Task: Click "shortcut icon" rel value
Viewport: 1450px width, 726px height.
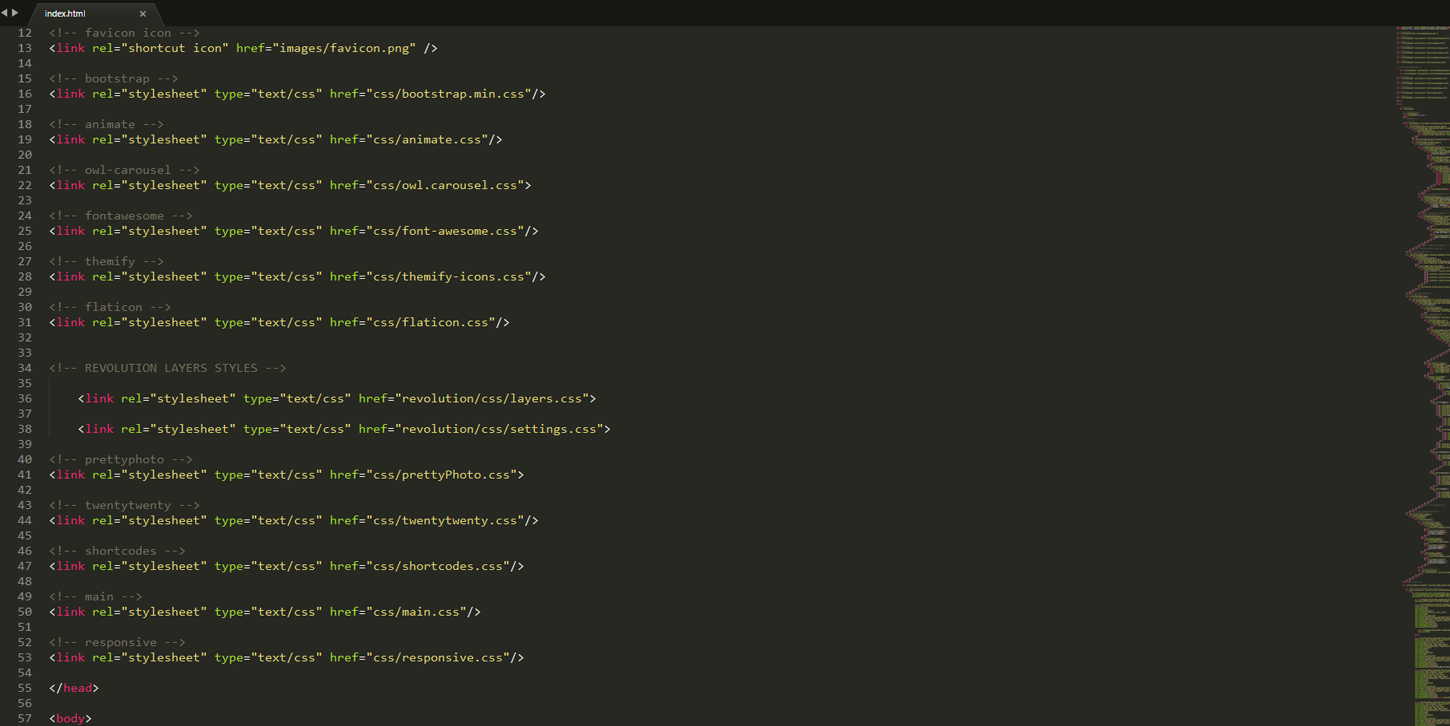Action: coord(175,48)
